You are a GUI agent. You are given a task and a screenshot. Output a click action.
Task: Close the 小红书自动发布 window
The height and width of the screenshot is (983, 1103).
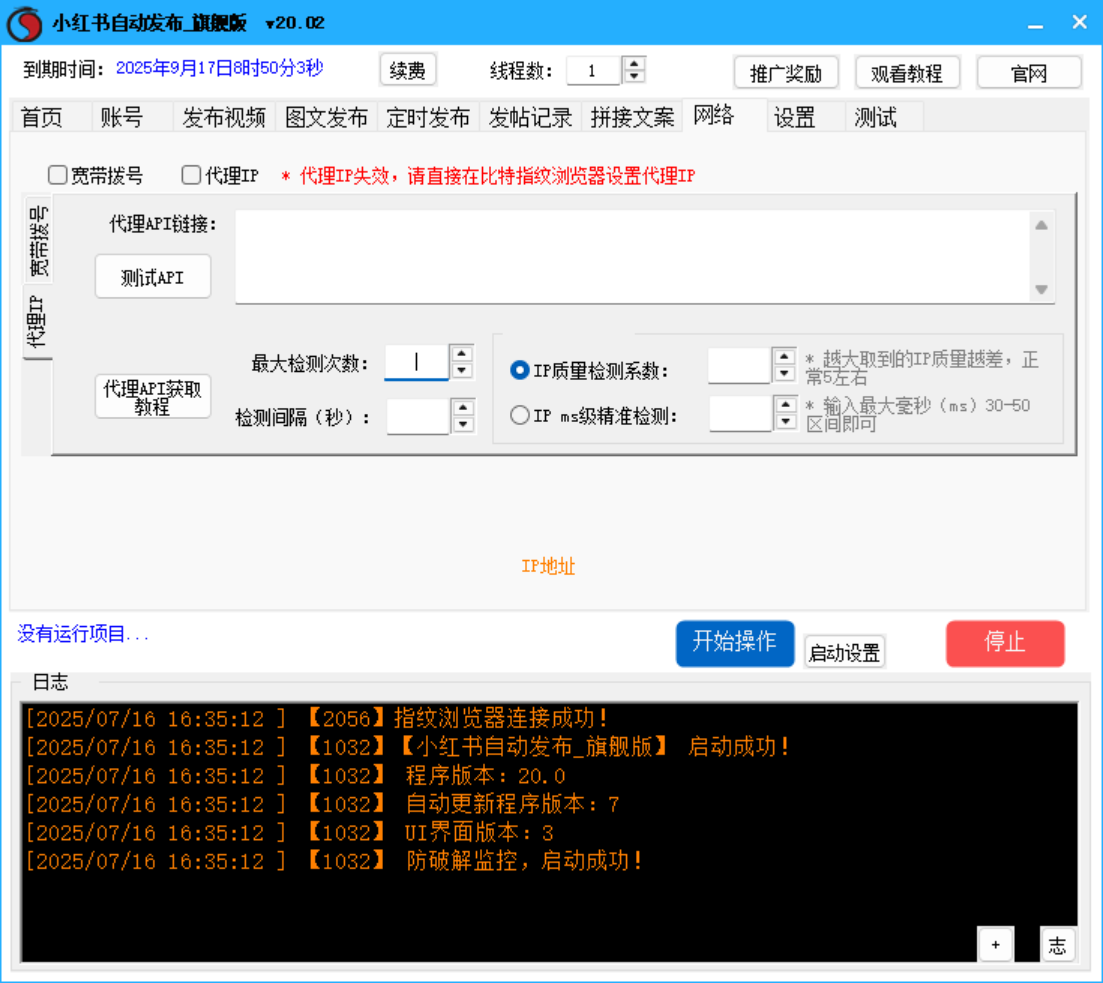click(x=1080, y=23)
